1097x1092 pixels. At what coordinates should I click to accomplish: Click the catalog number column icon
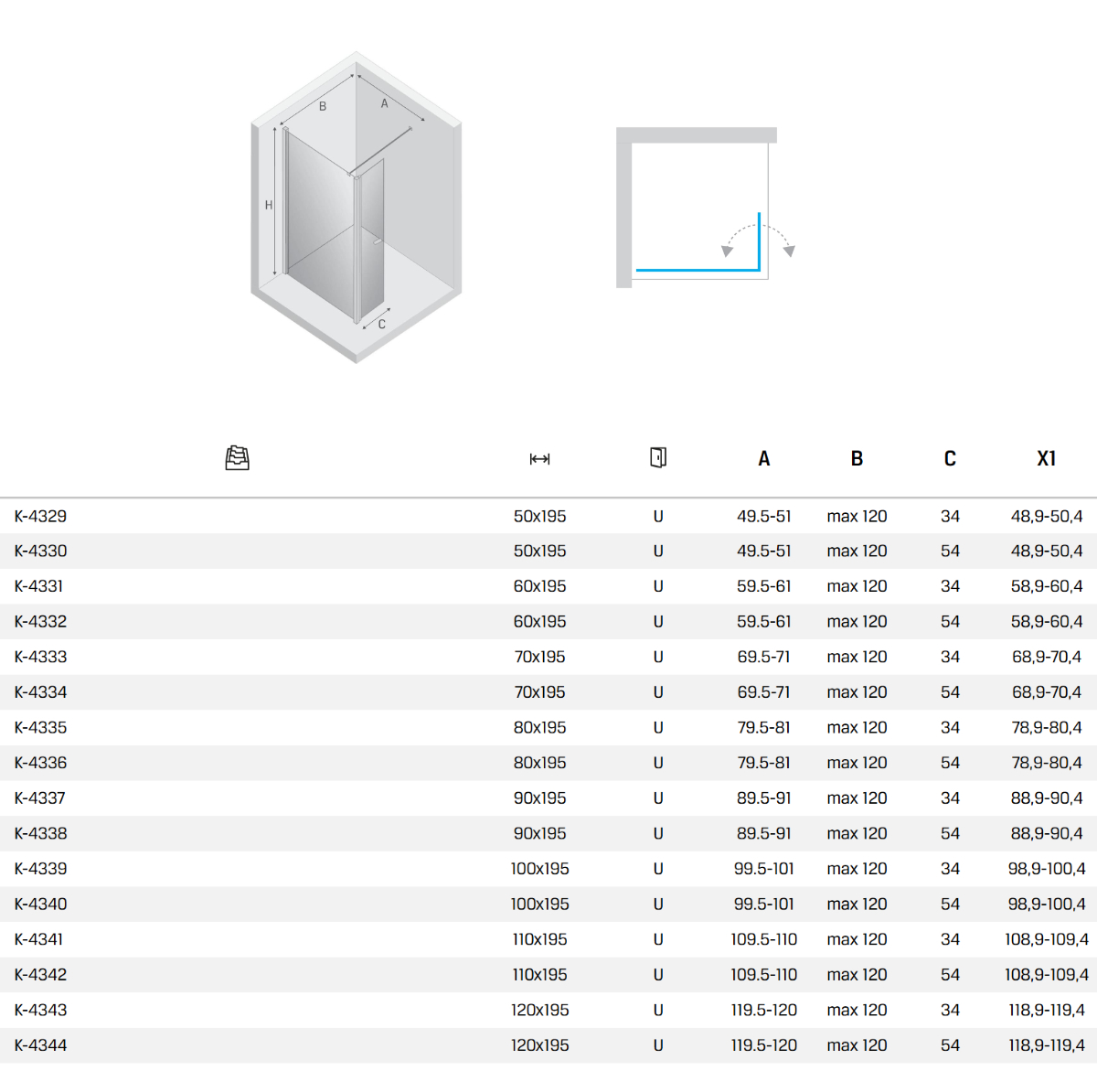pyautogui.click(x=237, y=458)
